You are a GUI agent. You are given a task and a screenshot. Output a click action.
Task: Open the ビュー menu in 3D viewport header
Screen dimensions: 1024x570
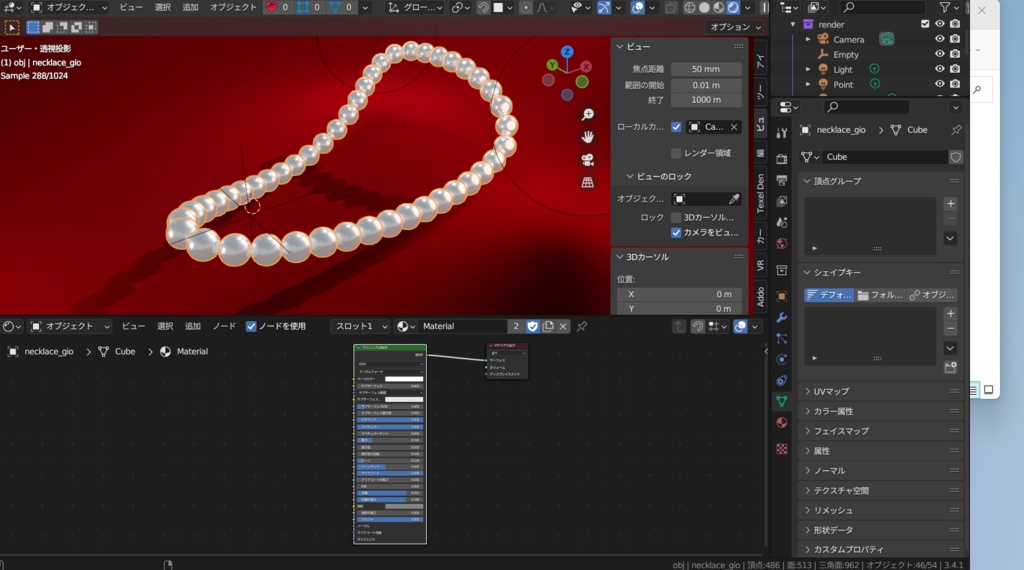point(131,7)
